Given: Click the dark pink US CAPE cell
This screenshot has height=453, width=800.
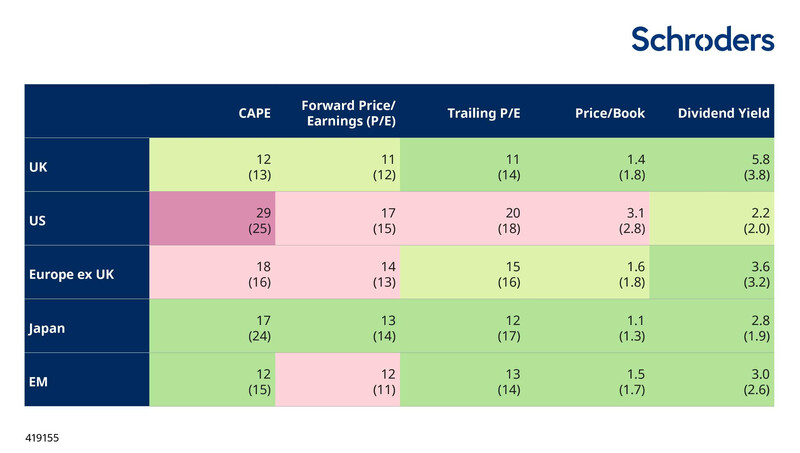Looking at the screenshot, I should pyautogui.click(x=212, y=218).
